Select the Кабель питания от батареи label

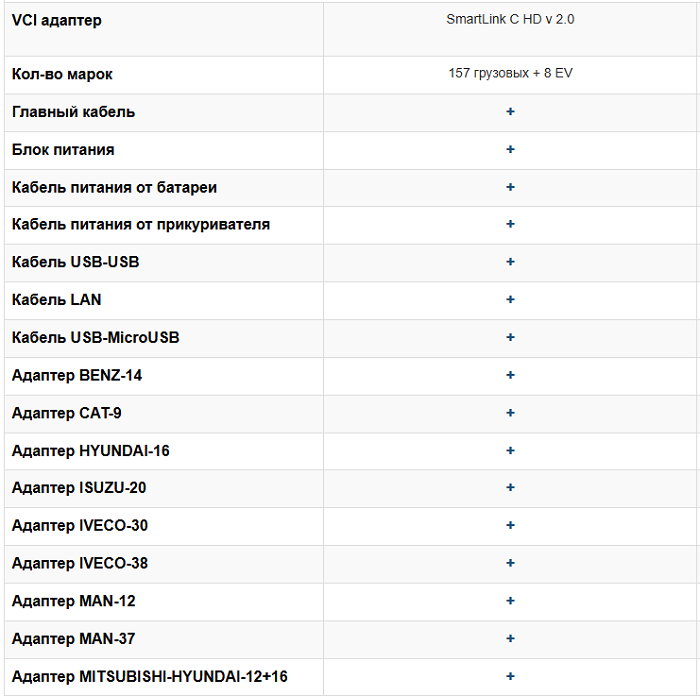(x=114, y=187)
